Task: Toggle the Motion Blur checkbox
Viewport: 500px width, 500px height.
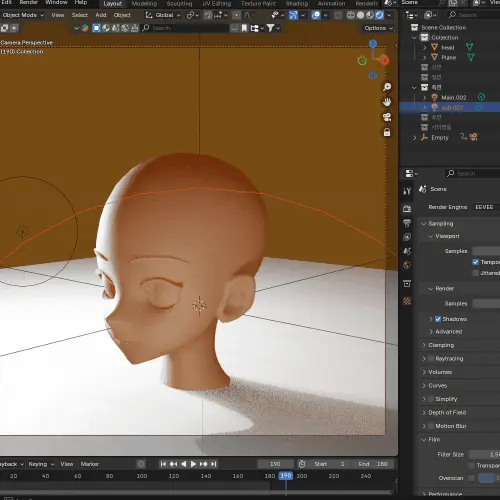Action: click(x=431, y=426)
